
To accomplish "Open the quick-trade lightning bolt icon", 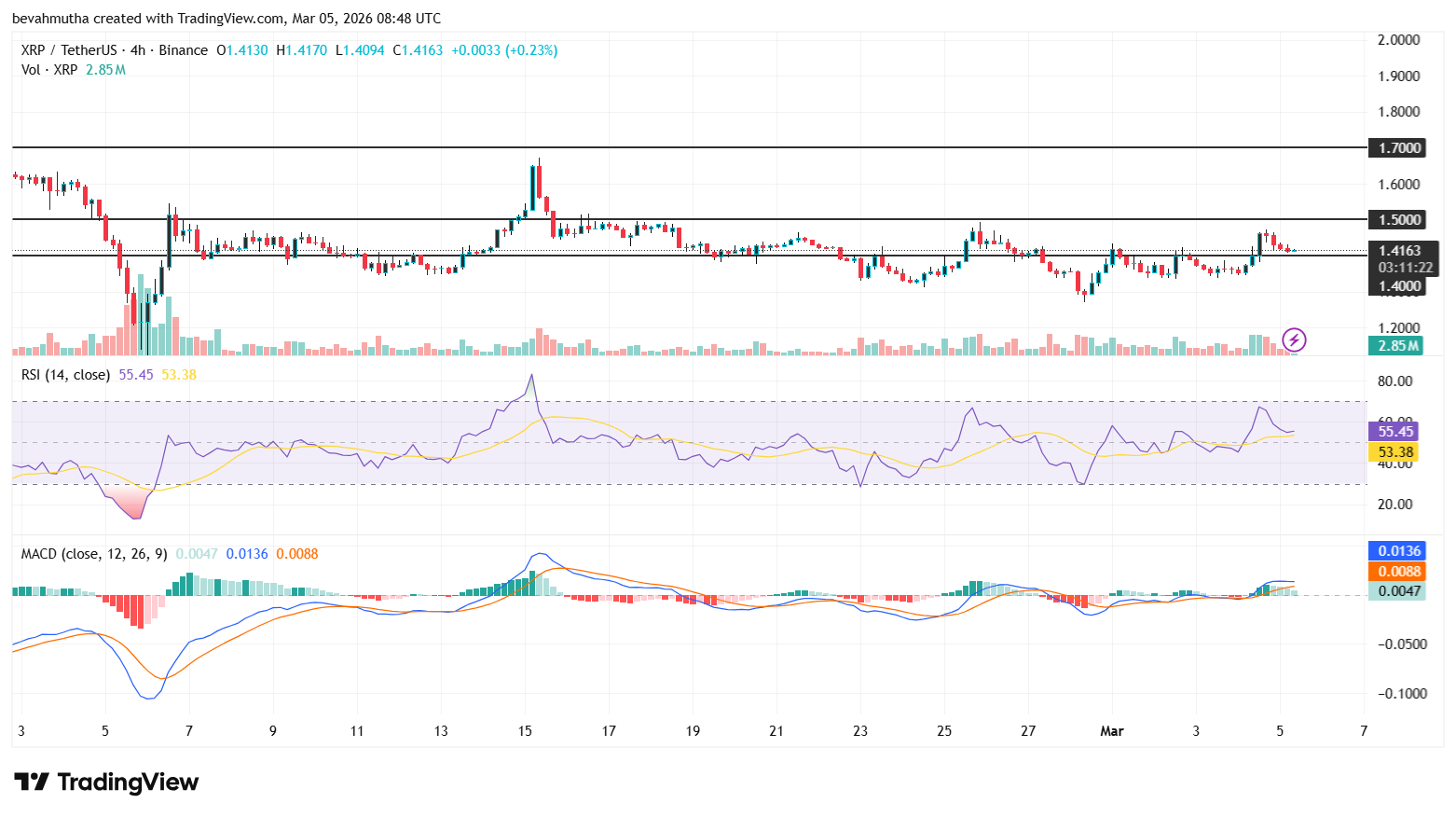I will pyautogui.click(x=1296, y=340).
